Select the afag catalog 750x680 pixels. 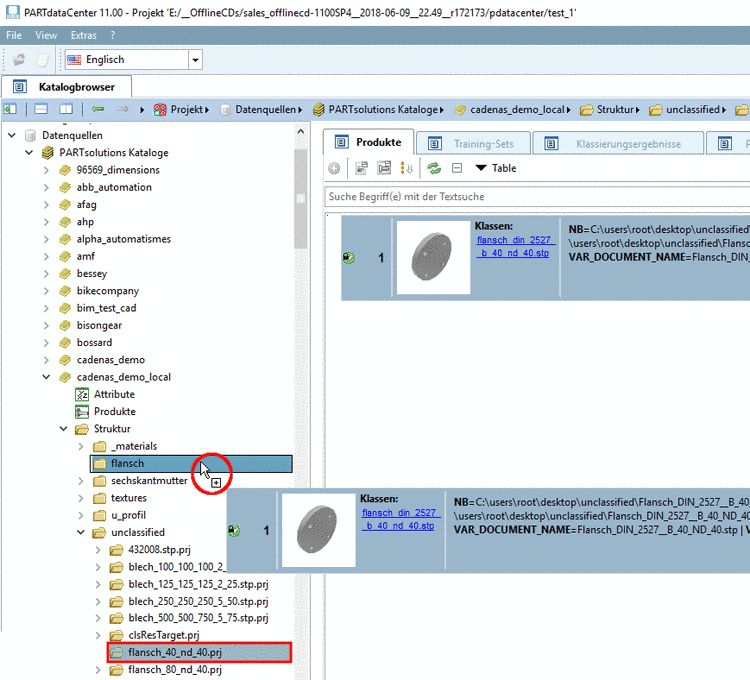(86, 204)
